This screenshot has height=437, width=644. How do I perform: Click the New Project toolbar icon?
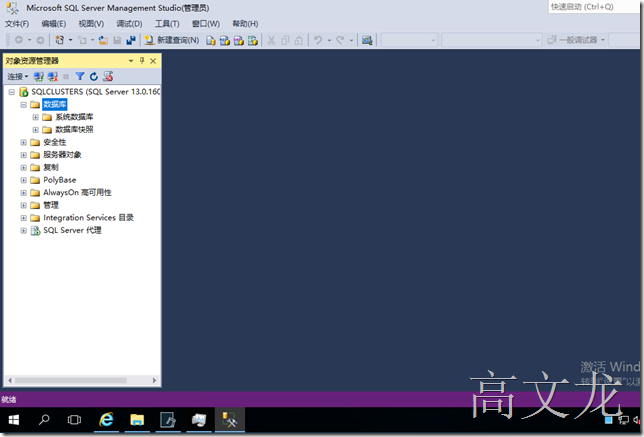click(60, 40)
